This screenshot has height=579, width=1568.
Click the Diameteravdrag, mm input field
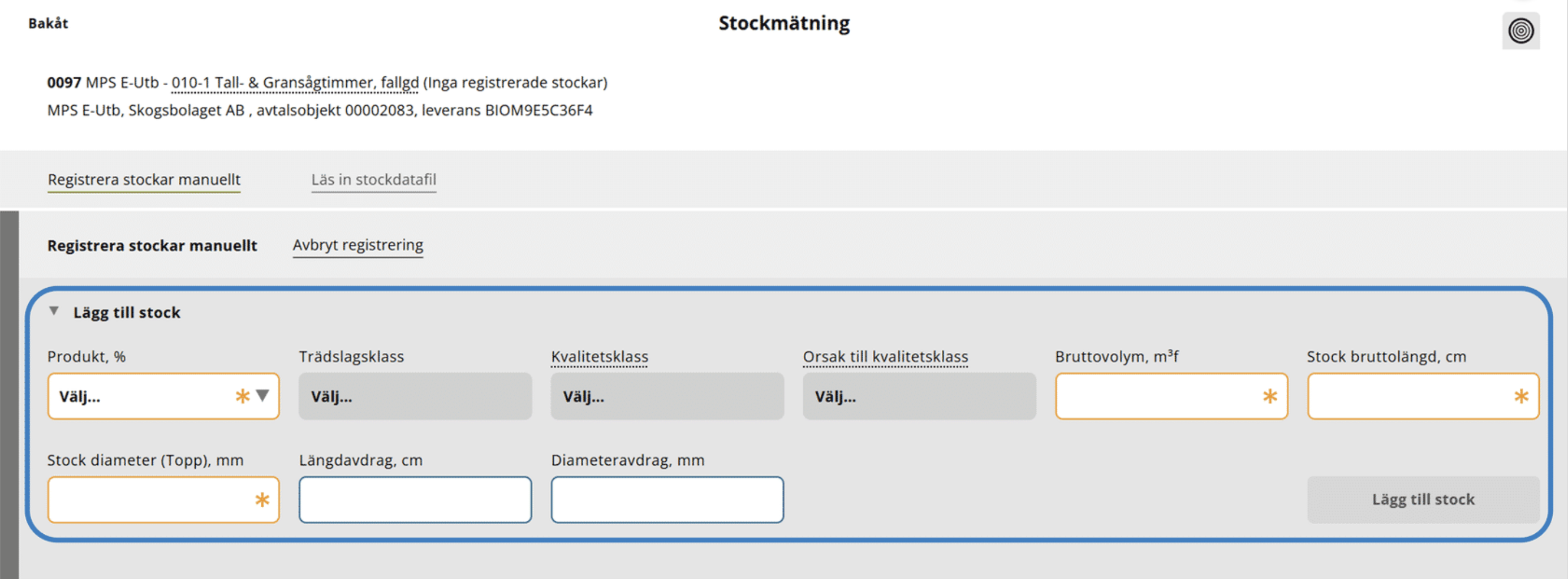[x=666, y=500]
